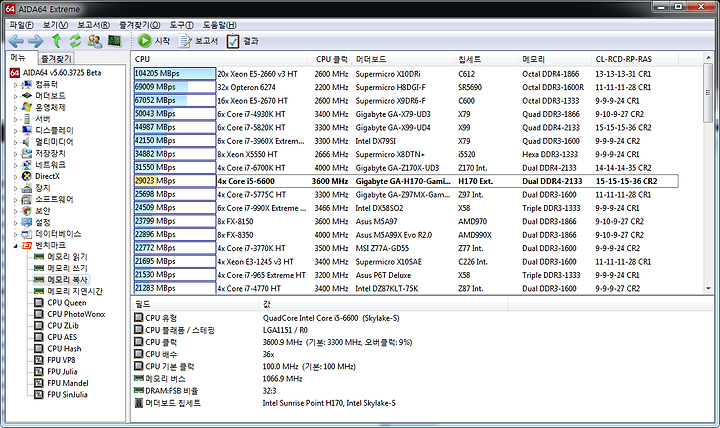The image size is (720, 428).
Task: Click the results list scroll down arrow
Action: (708, 288)
